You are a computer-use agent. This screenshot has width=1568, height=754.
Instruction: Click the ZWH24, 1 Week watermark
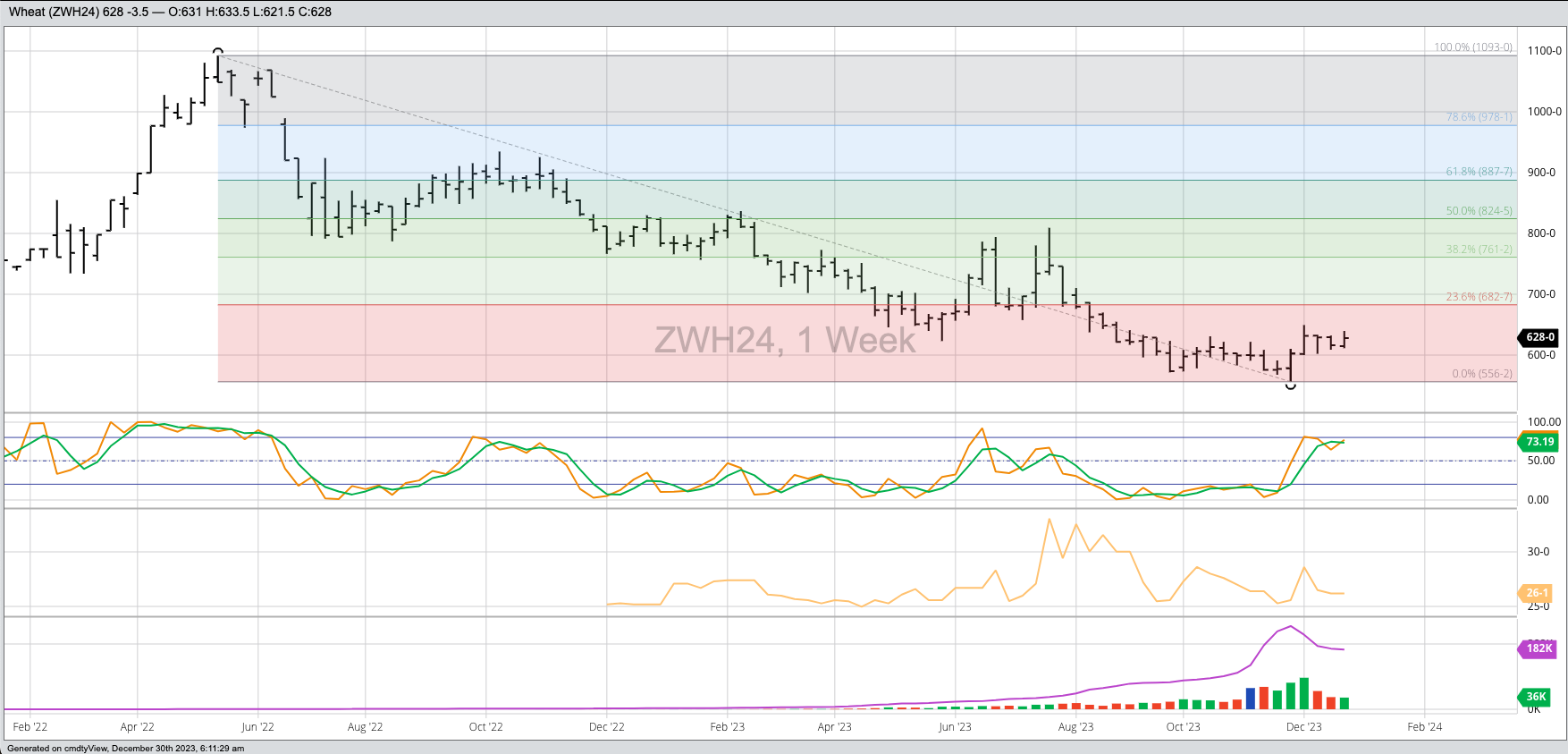click(785, 341)
